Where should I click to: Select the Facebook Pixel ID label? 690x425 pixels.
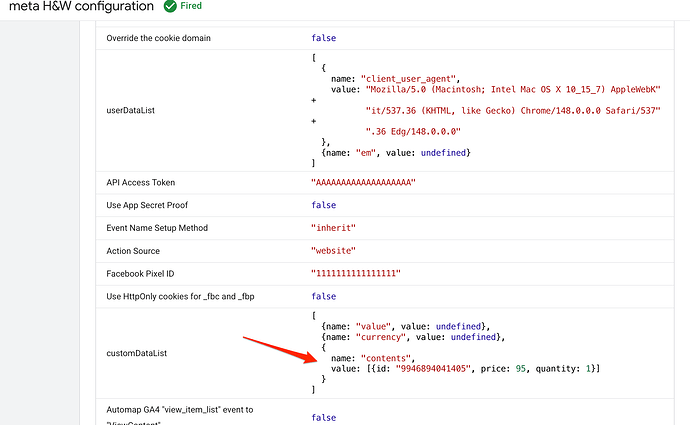coord(140,274)
